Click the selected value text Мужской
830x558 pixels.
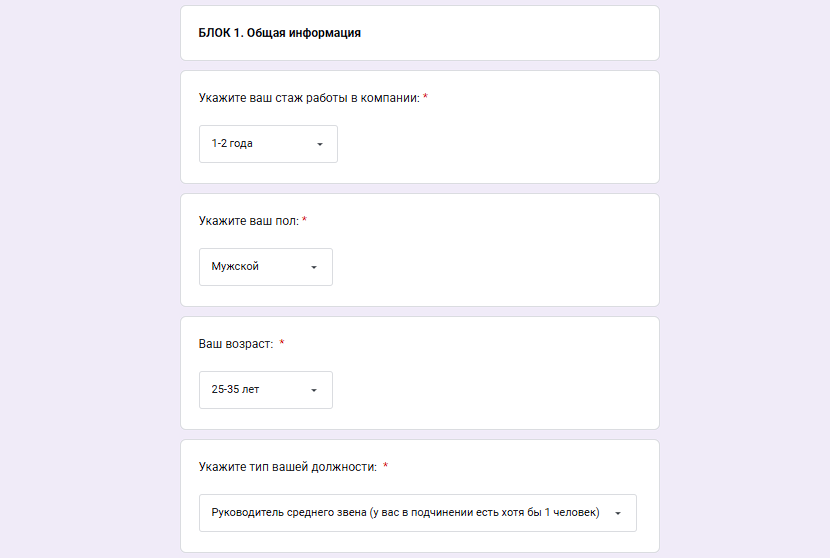[236, 267]
